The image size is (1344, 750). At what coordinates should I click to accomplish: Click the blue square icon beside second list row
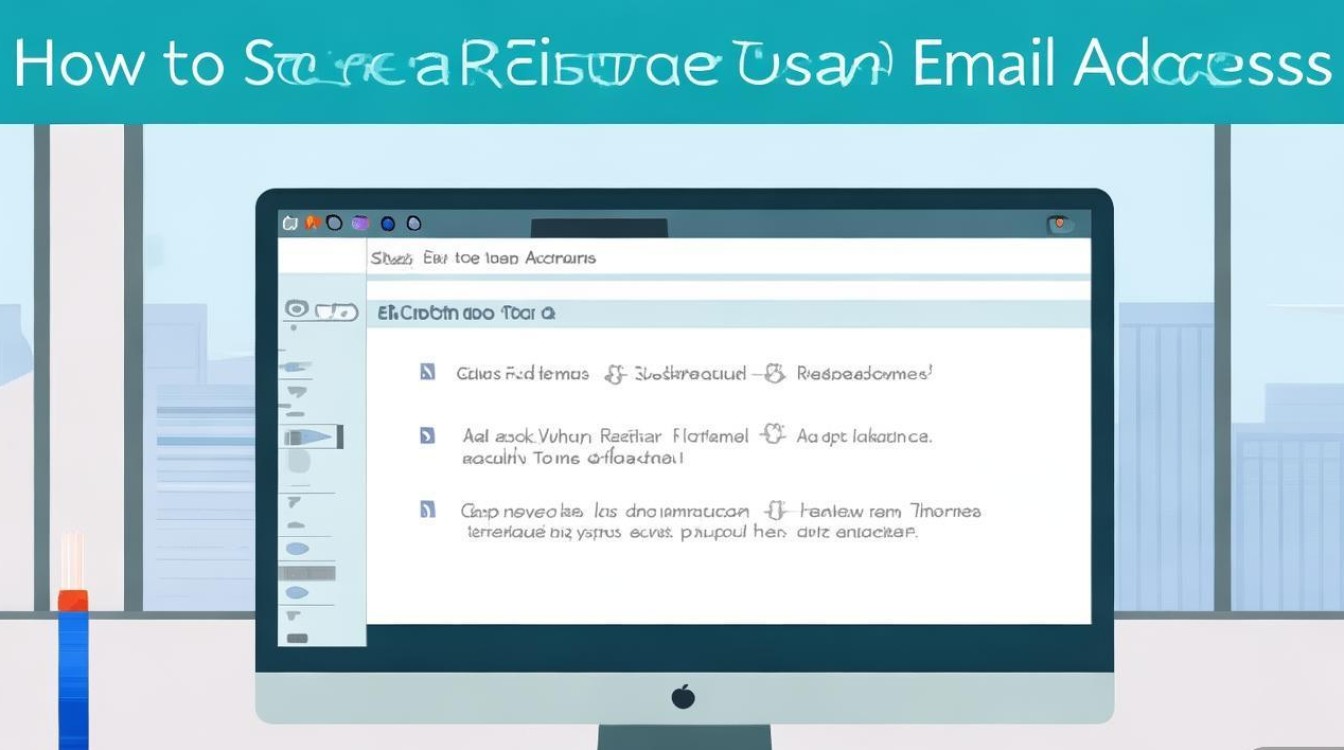(427, 436)
